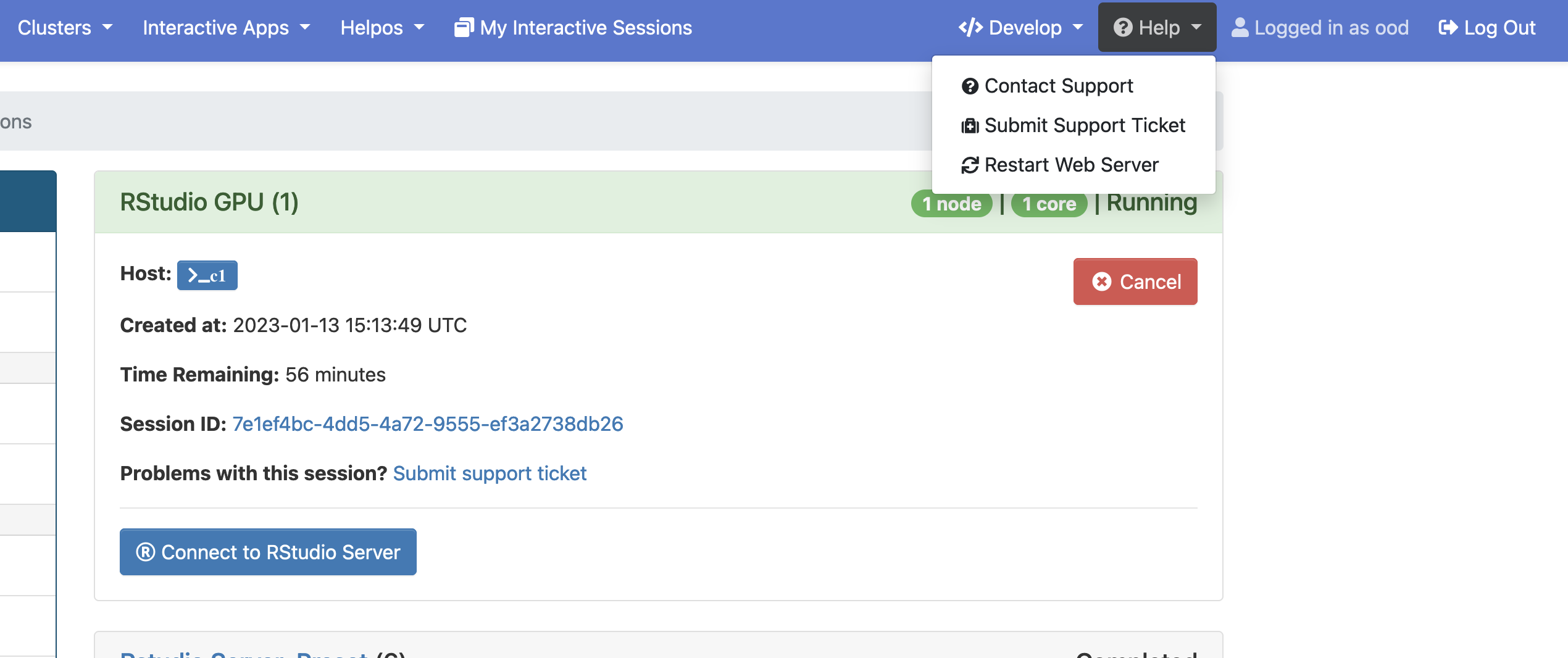Cancel the RStudio GPU session
Viewport: 1568px width, 658px height.
(1135, 281)
